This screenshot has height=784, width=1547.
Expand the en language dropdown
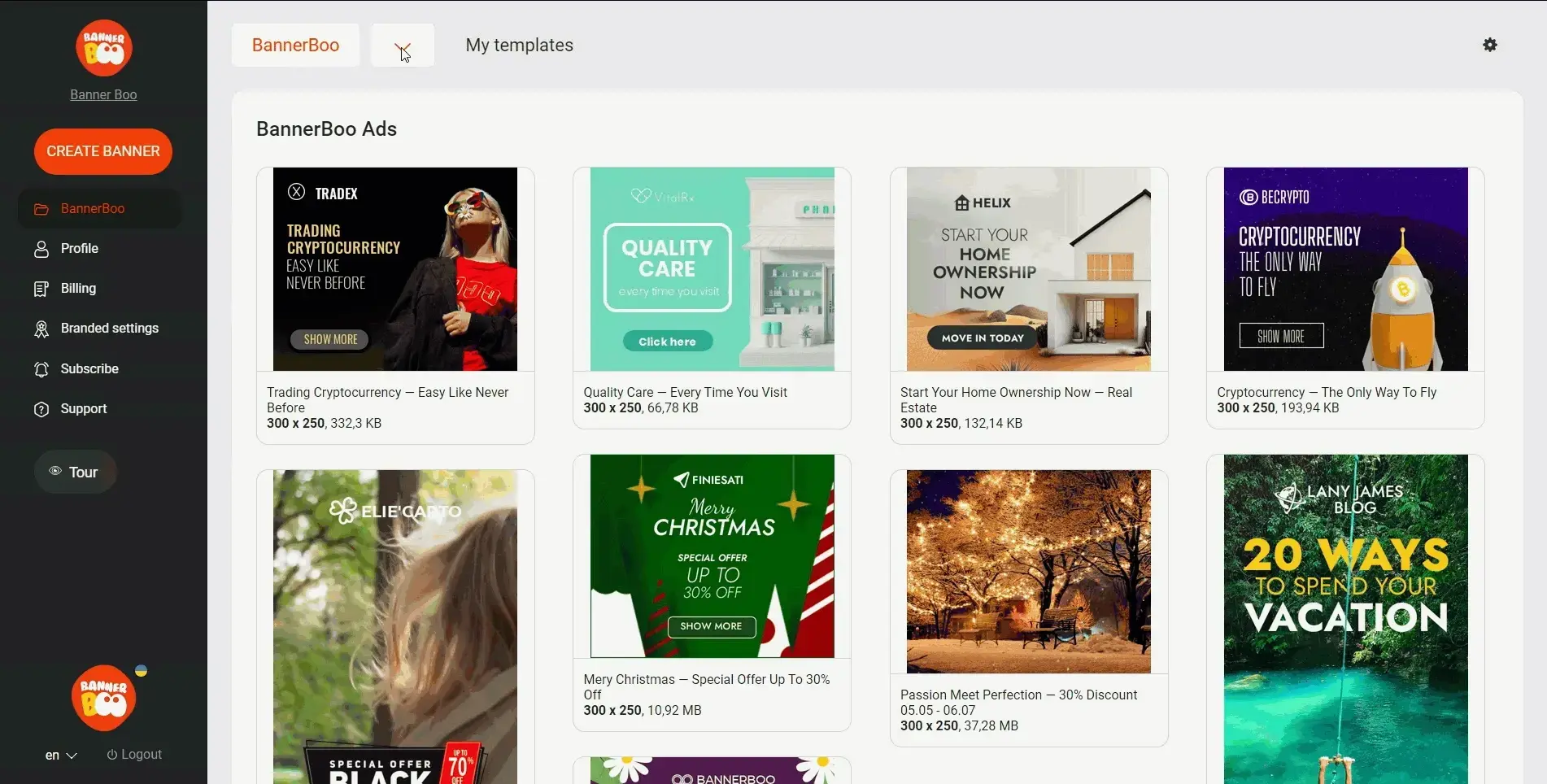61,755
